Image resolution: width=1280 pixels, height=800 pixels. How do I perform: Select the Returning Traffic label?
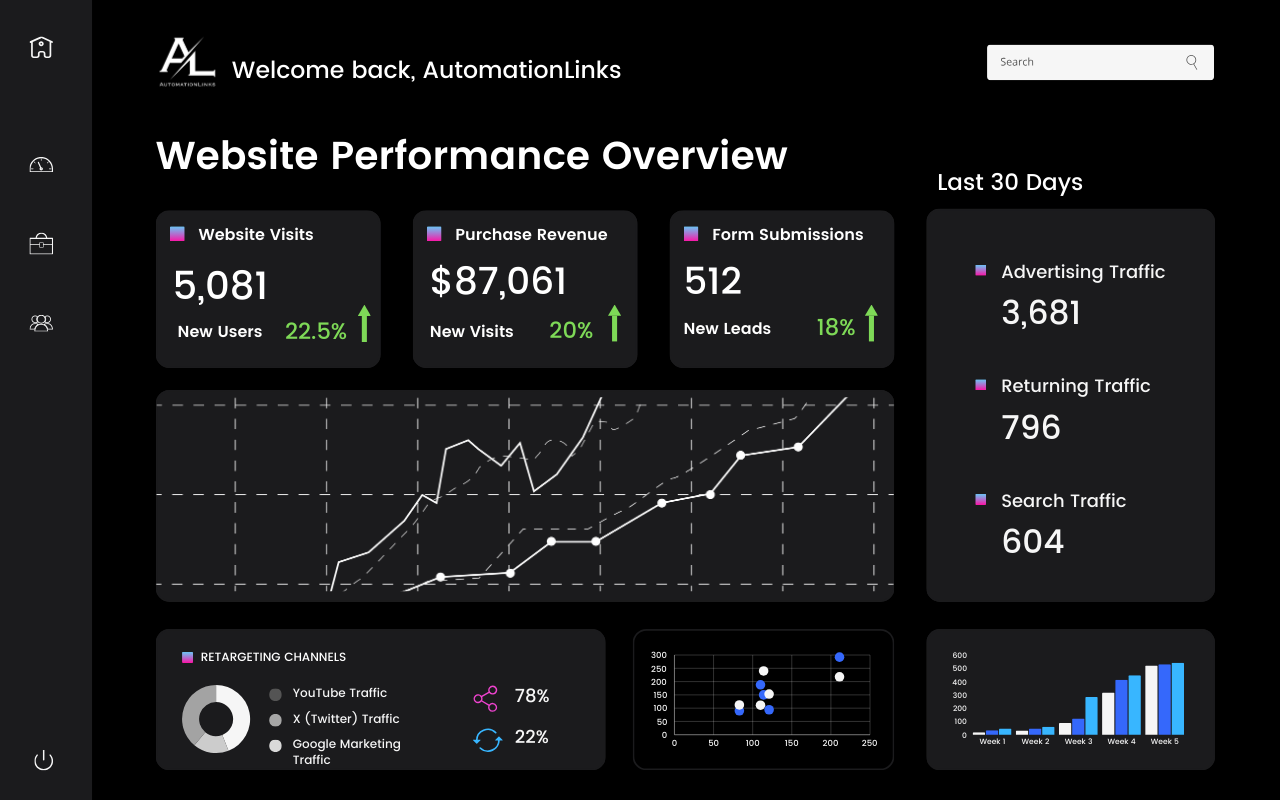(1076, 386)
